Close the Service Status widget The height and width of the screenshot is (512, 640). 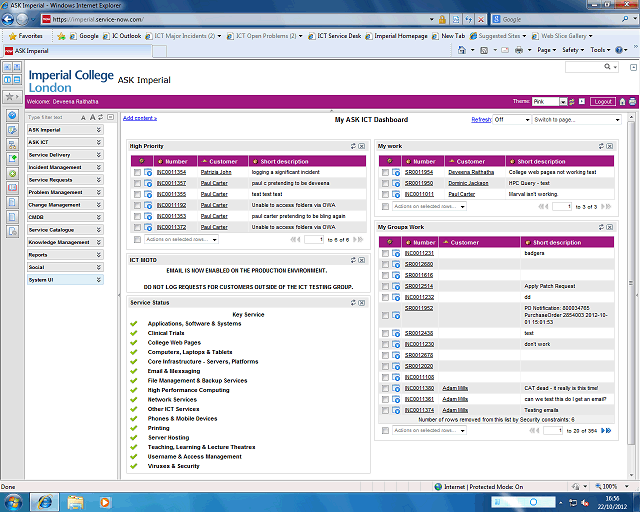click(361, 301)
